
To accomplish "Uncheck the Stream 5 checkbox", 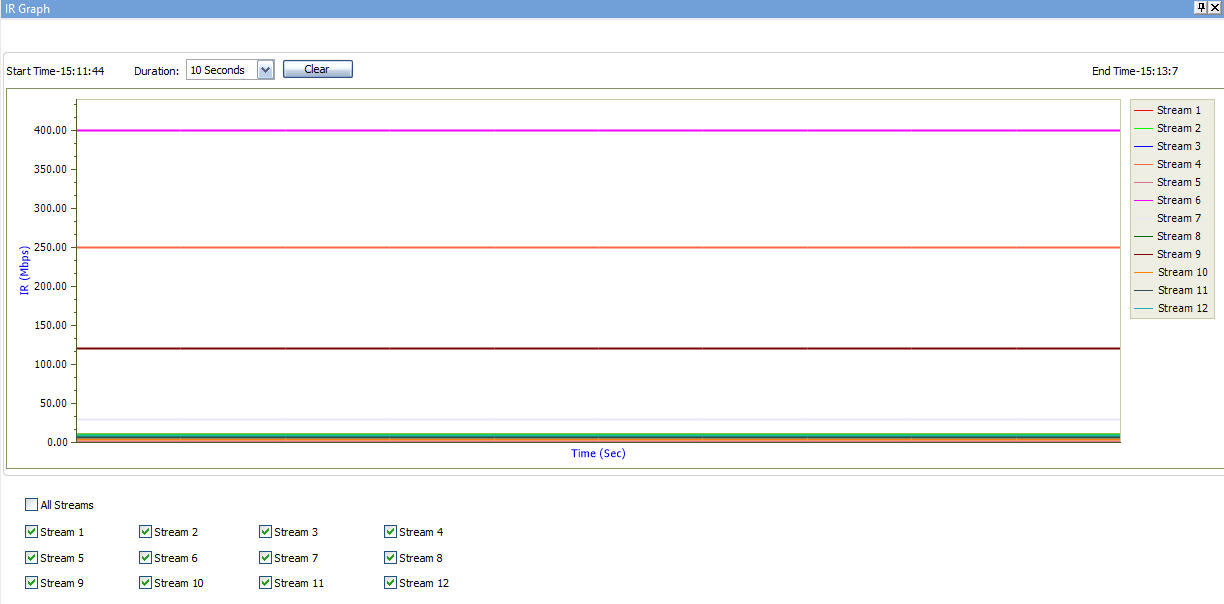I will (x=32, y=558).
